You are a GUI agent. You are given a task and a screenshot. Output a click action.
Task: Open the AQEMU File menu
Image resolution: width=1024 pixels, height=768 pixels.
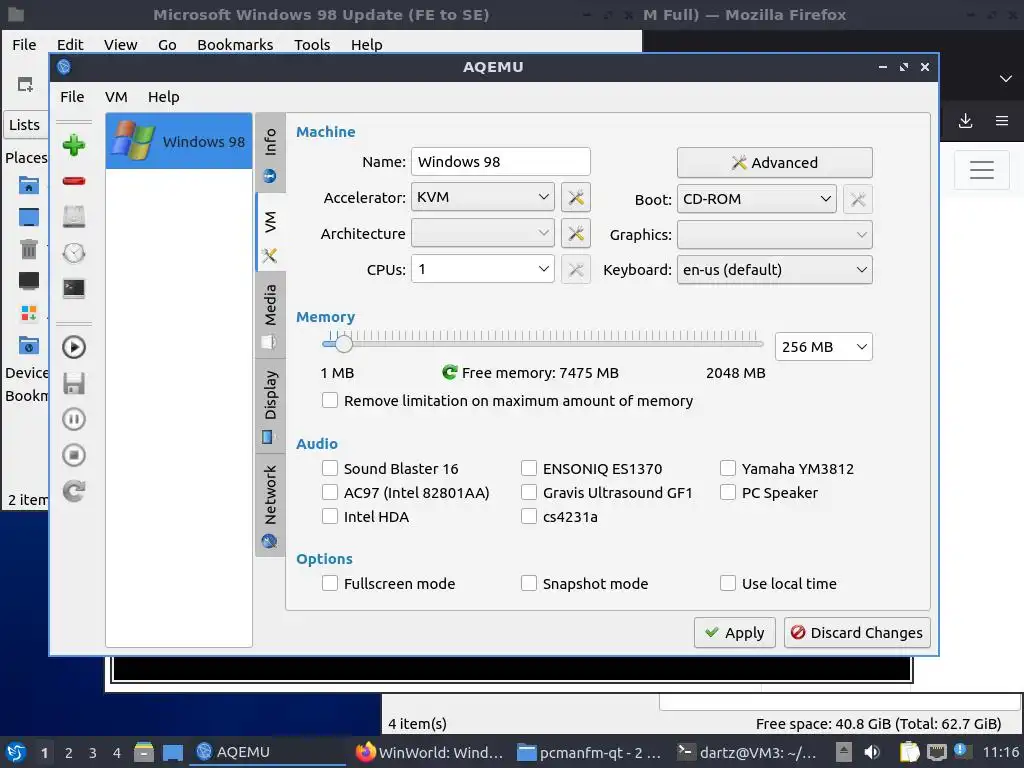click(72, 97)
